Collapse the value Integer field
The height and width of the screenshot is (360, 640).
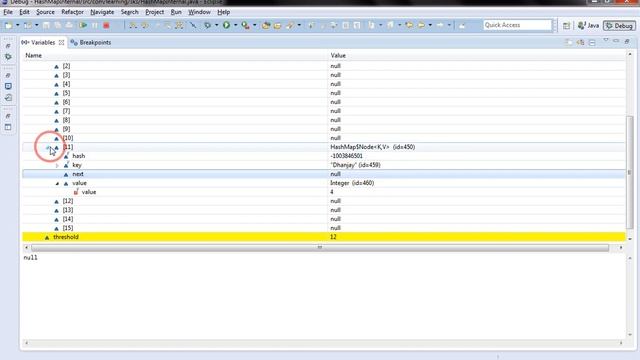57,183
